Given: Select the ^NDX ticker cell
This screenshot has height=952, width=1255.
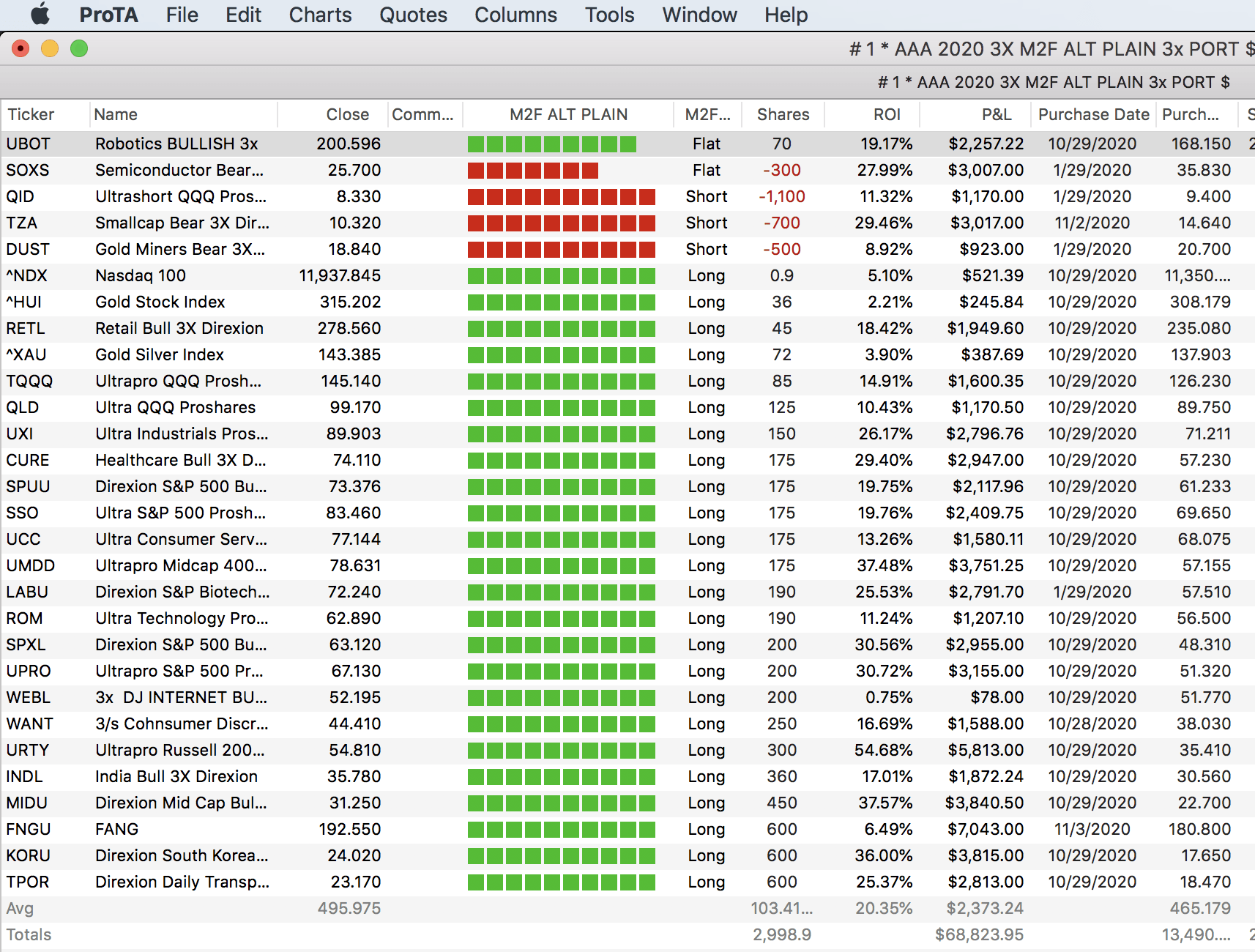Looking at the screenshot, I should [x=26, y=275].
